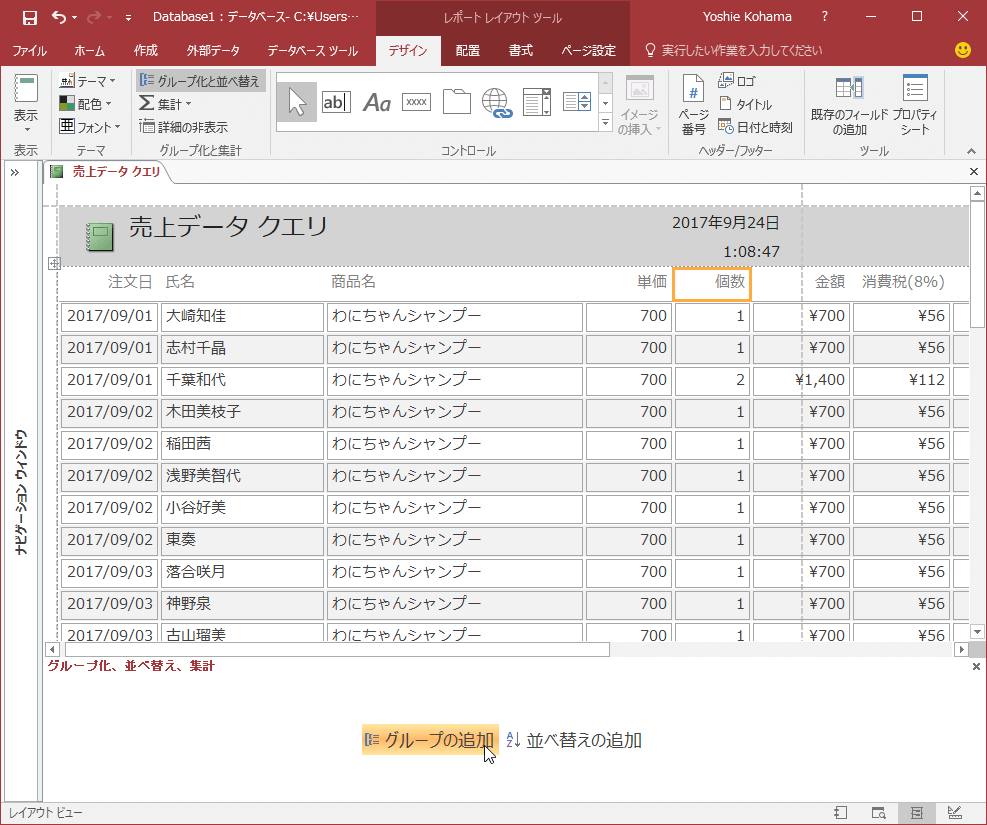The height and width of the screenshot is (825, 987).
Task: Open the フォント theme fonts dropdown
Action: click(89, 127)
